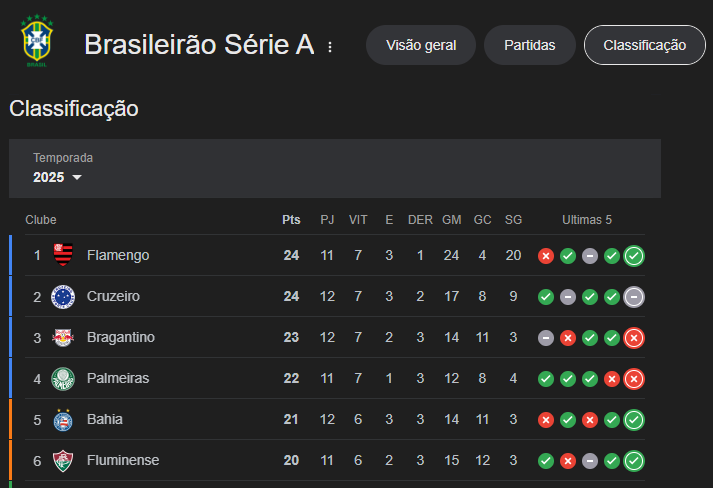Screen dimensions: 713x488
Task: Switch to the Partidas tab
Action: point(530,45)
